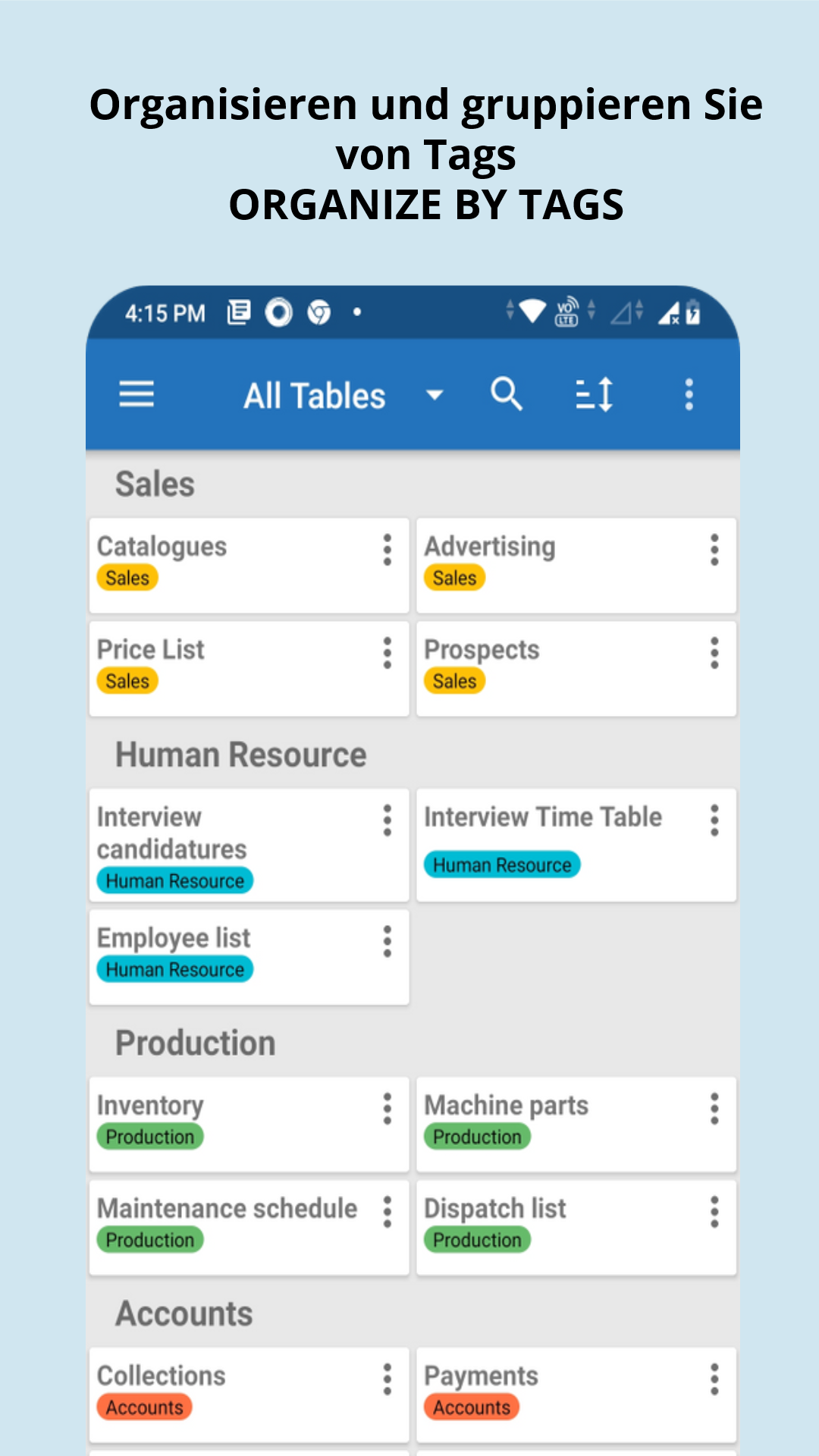This screenshot has width=819, height=1456.
Task: Expand the All Tables dropdown arrow
Action: pyautogui.click(x=435, y=395)
